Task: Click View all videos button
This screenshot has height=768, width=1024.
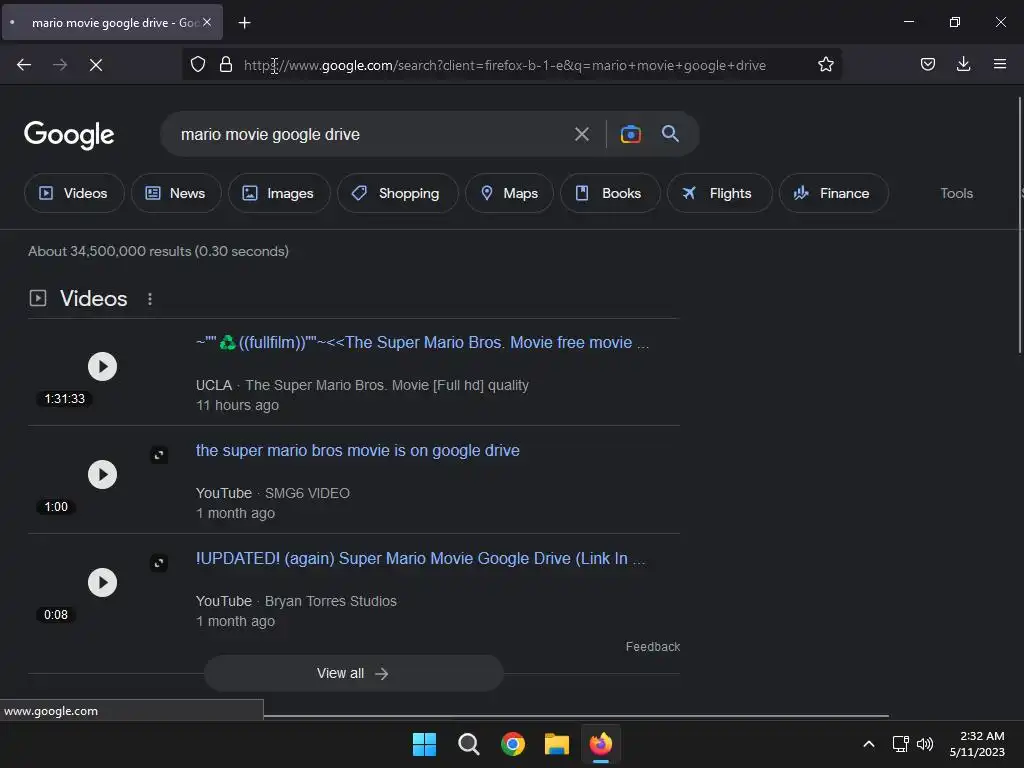Action: click(353, 673)
